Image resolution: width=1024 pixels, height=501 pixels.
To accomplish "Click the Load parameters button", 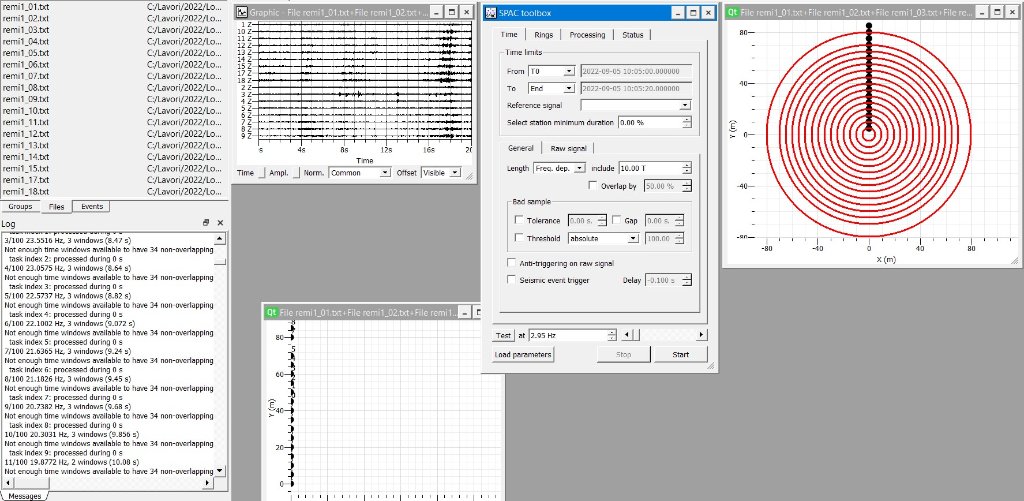I will pos(523,354).
